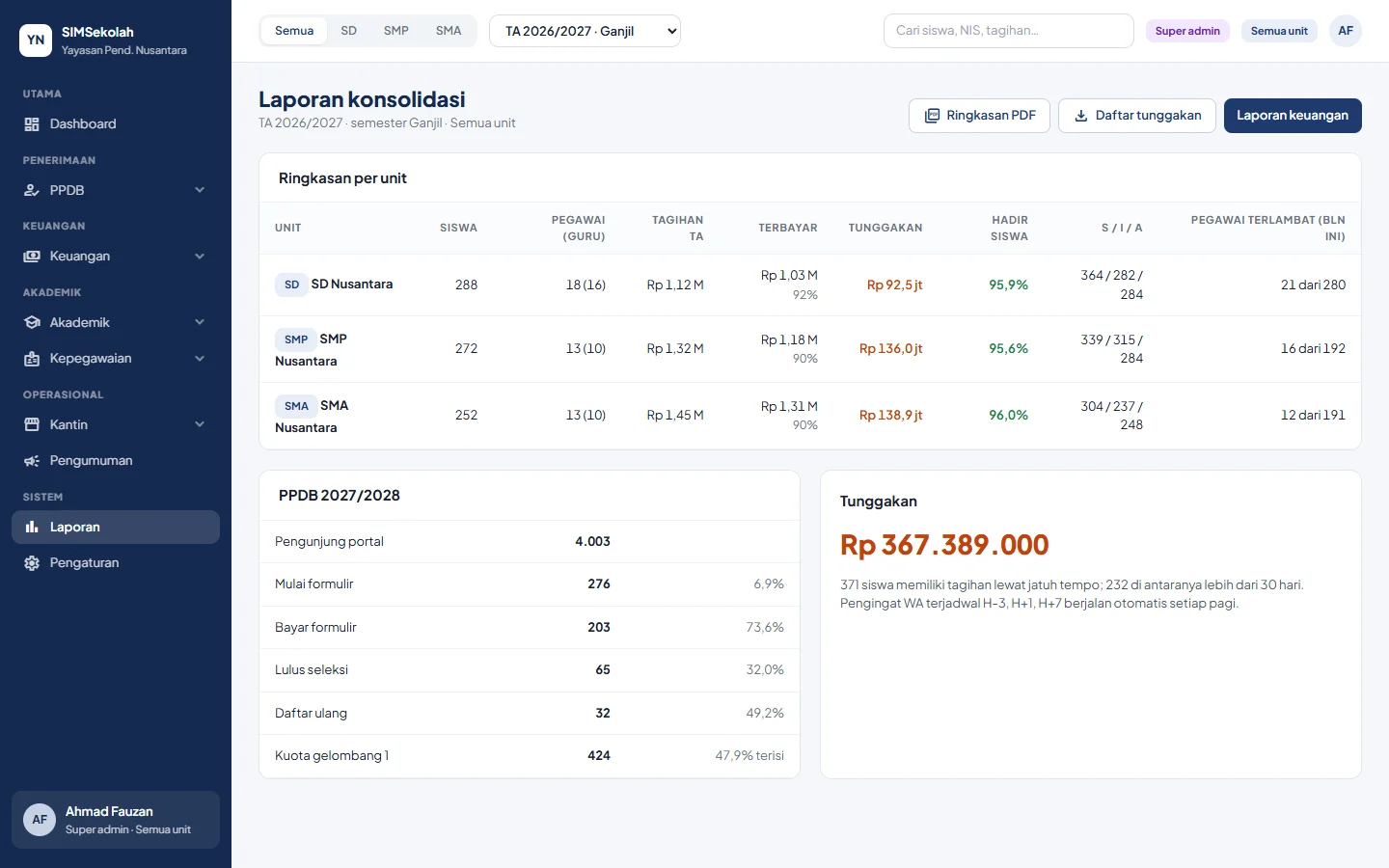
Task: Click the PDF icon on Ringkasan PDF
Action: [x=932, y=116]
